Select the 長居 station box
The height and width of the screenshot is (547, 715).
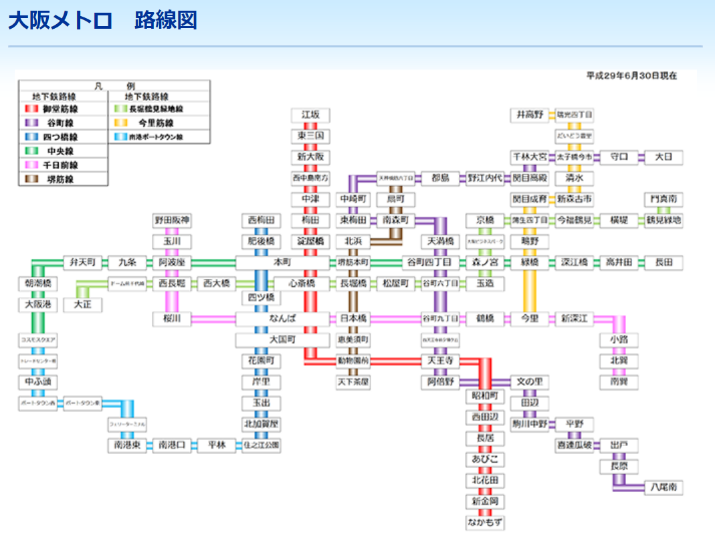[x=485, y=438]
